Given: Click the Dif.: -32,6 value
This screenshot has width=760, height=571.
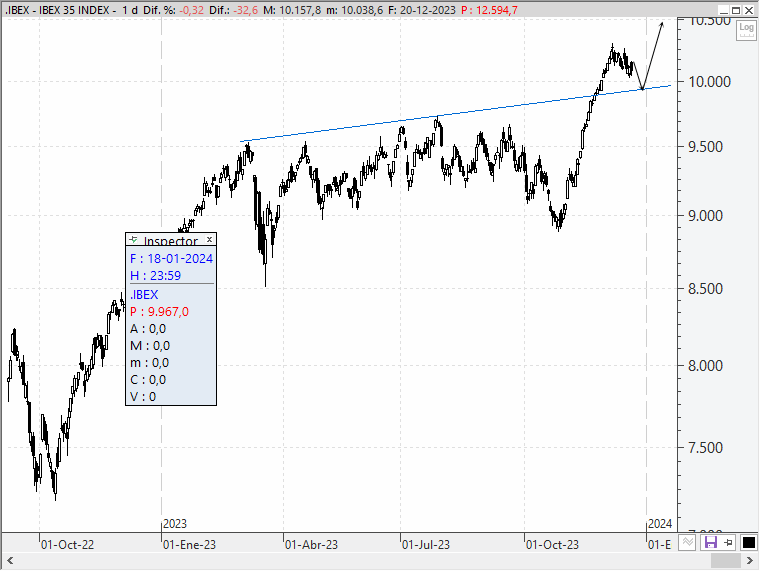Looking at the screenshot, I should (234, 10).
